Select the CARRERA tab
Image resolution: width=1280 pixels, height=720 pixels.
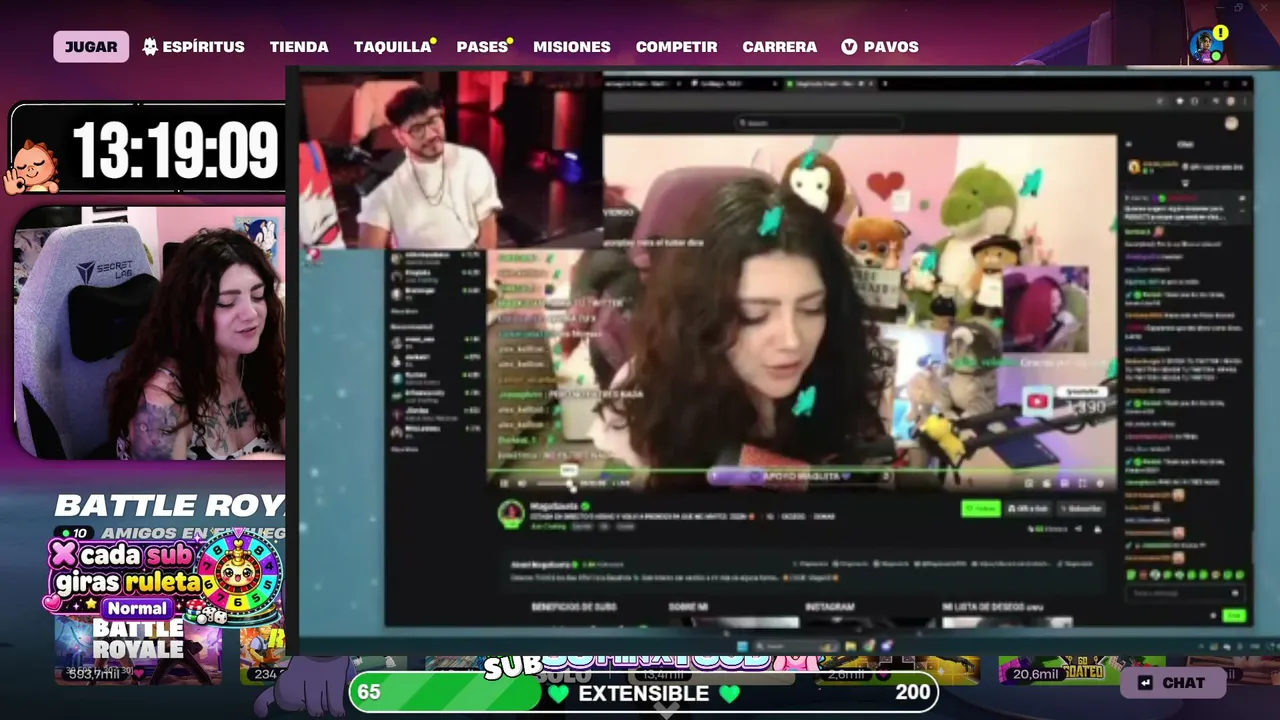point(780,47)
